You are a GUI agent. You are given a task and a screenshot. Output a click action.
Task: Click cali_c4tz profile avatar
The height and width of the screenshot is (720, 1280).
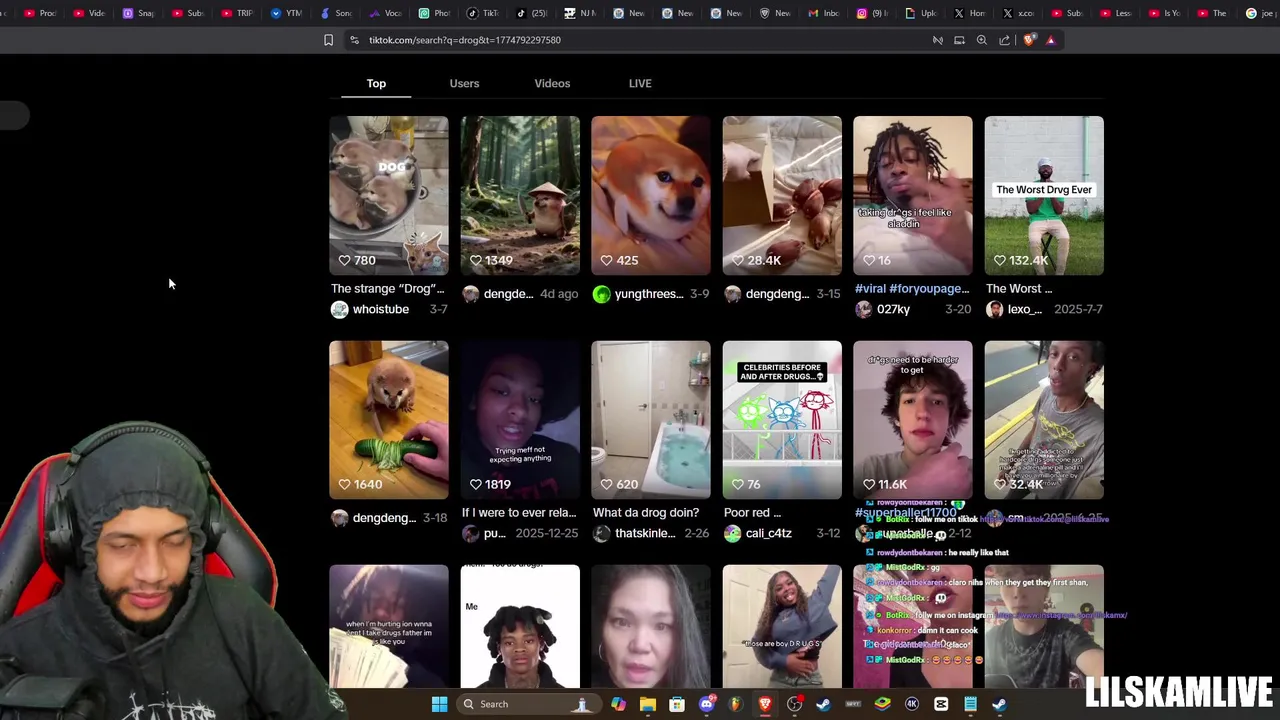(x=733, y=534)
